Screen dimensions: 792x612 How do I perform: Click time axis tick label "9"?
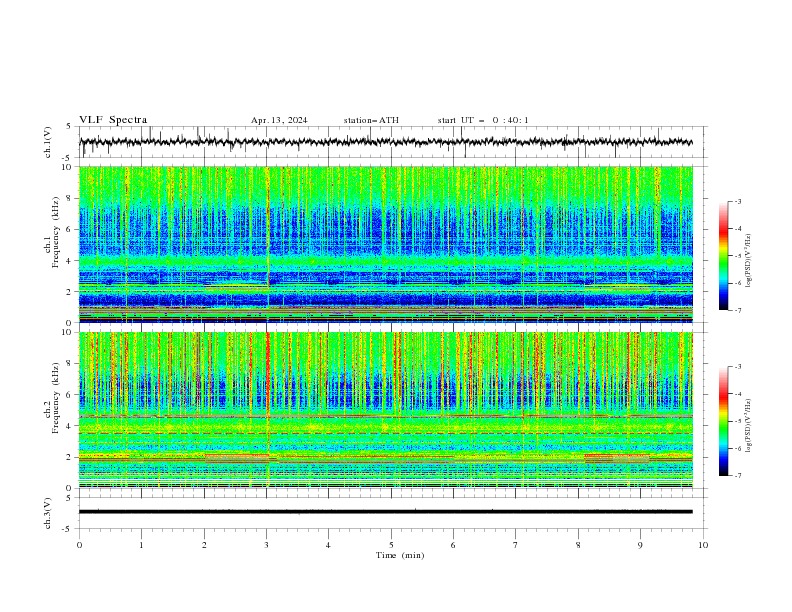point(640,545)
